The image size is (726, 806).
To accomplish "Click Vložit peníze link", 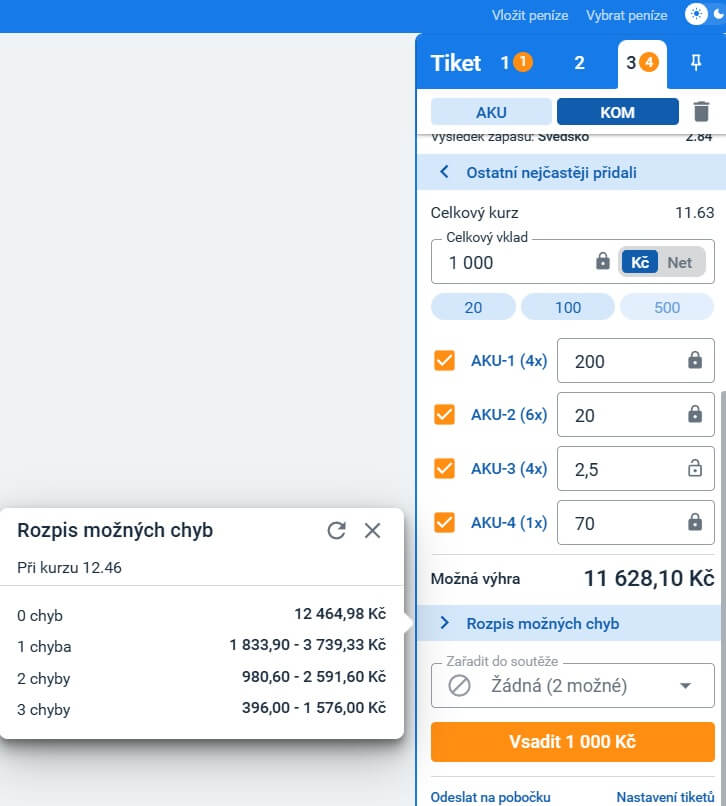I will [x=530, y=15].
